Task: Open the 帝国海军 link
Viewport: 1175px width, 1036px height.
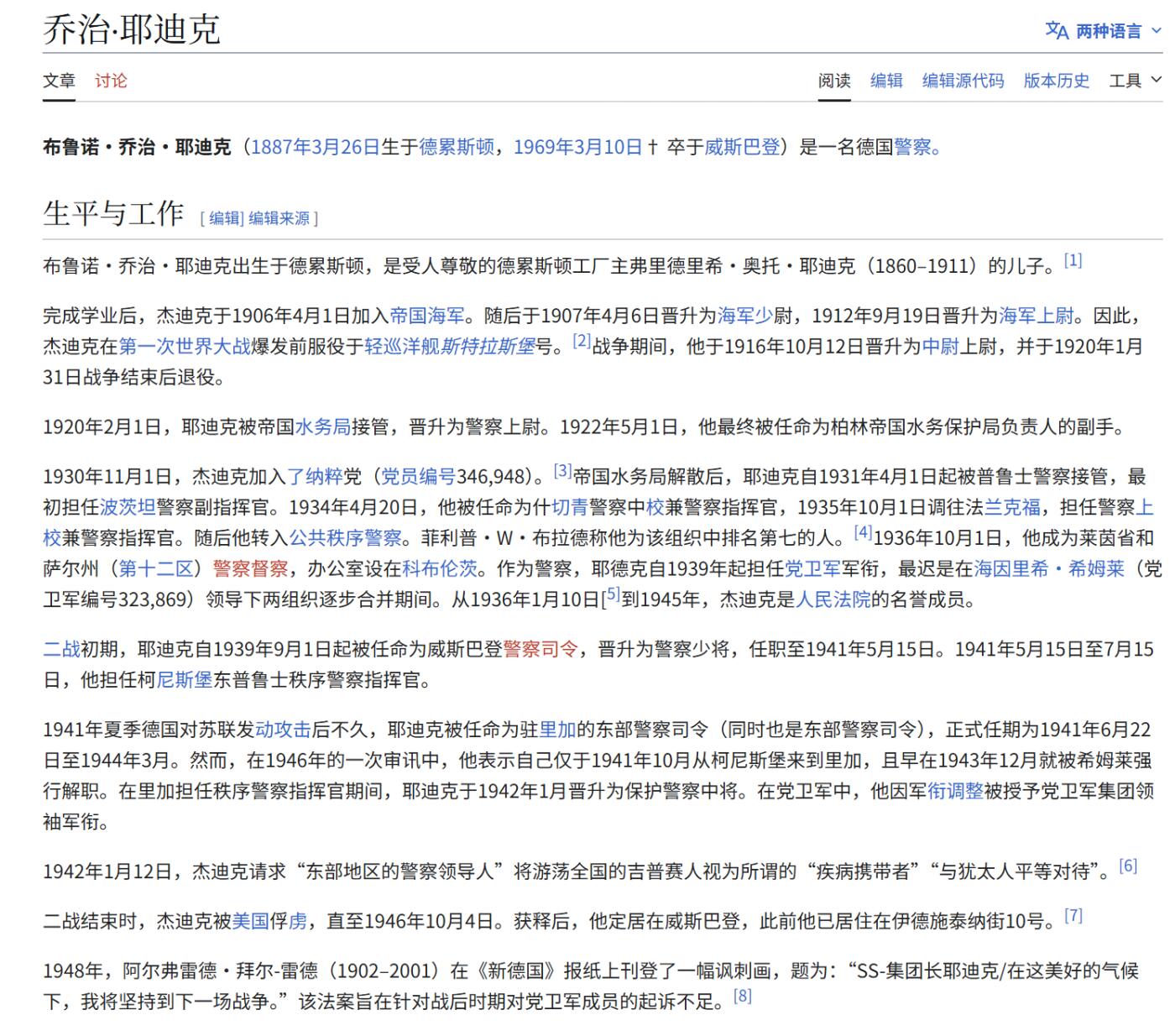Action: [x=427, y=316]
